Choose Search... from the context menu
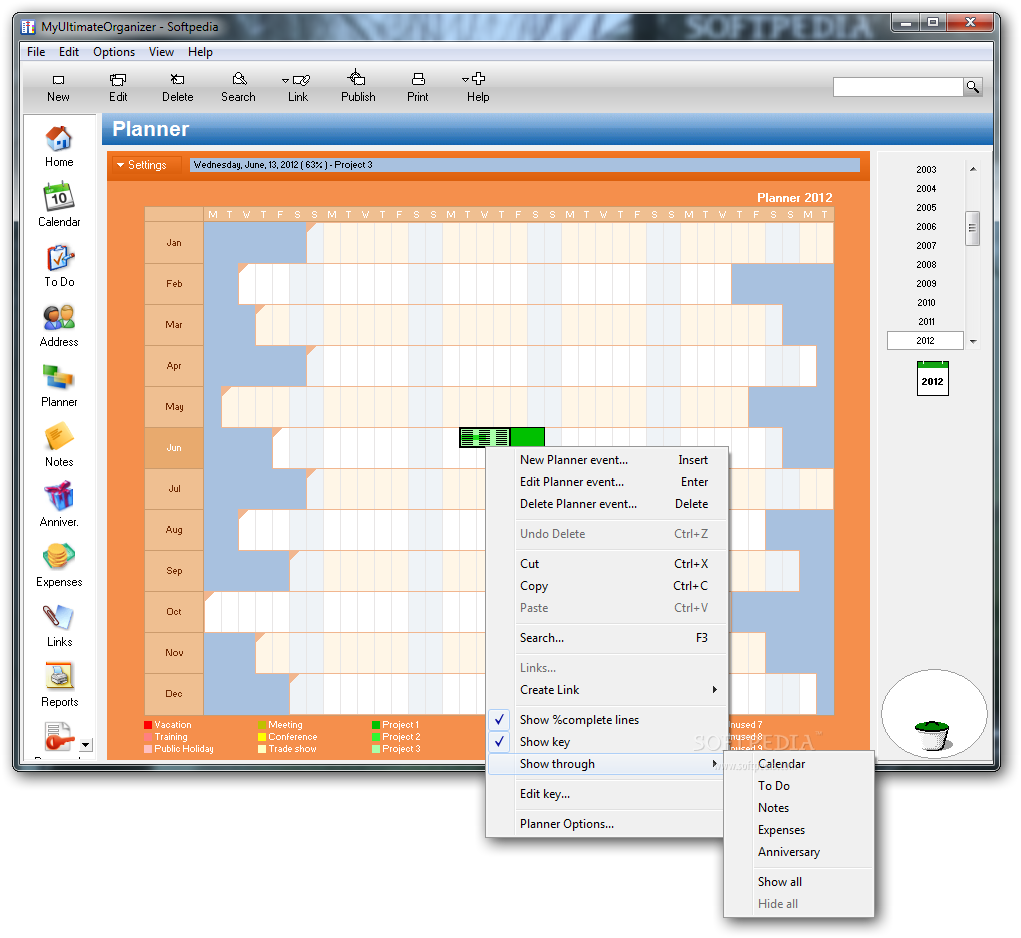This screenshot has width=1021, height=938. [x=606, y=639]
